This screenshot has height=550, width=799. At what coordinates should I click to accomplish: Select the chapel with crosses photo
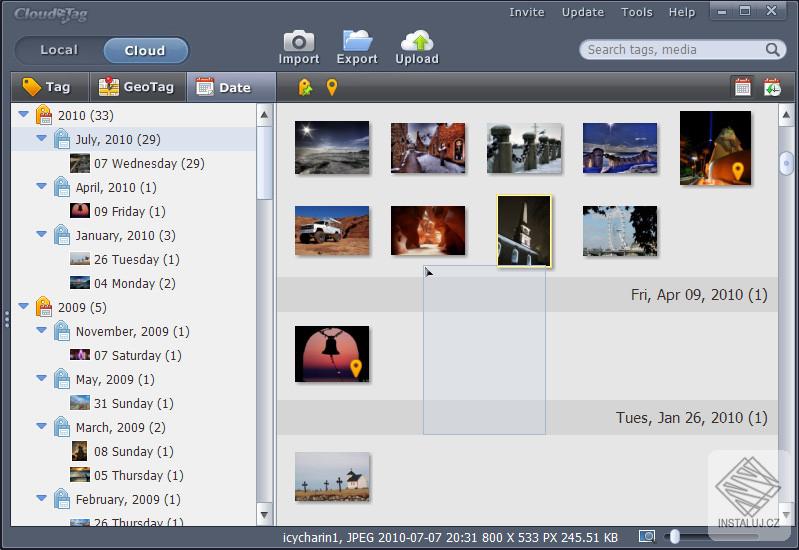[332, 476]
